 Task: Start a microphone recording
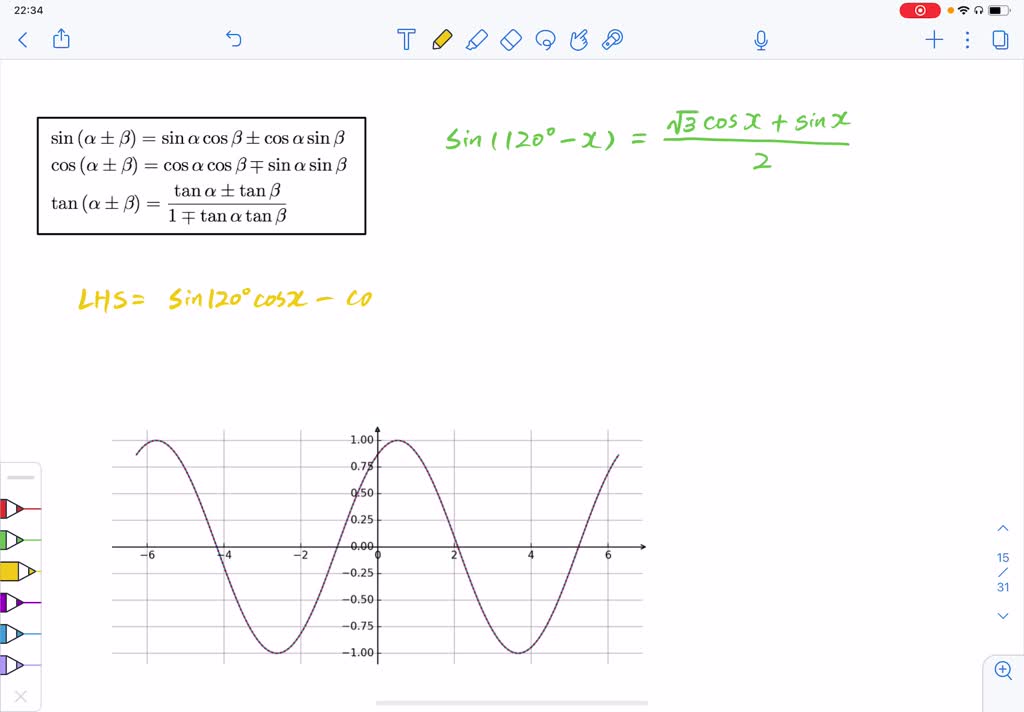click(x=760, y=40)
